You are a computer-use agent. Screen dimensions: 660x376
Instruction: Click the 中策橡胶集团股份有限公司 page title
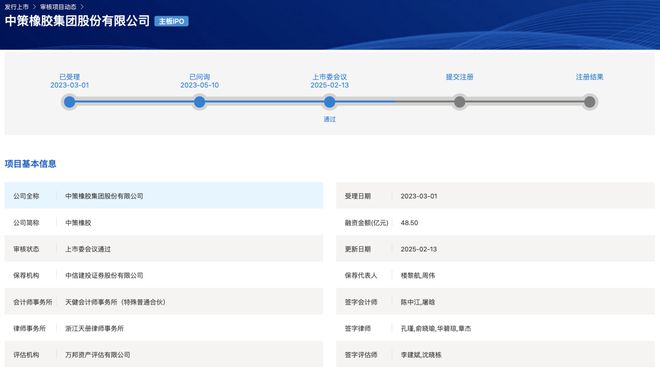coord(77,21)
